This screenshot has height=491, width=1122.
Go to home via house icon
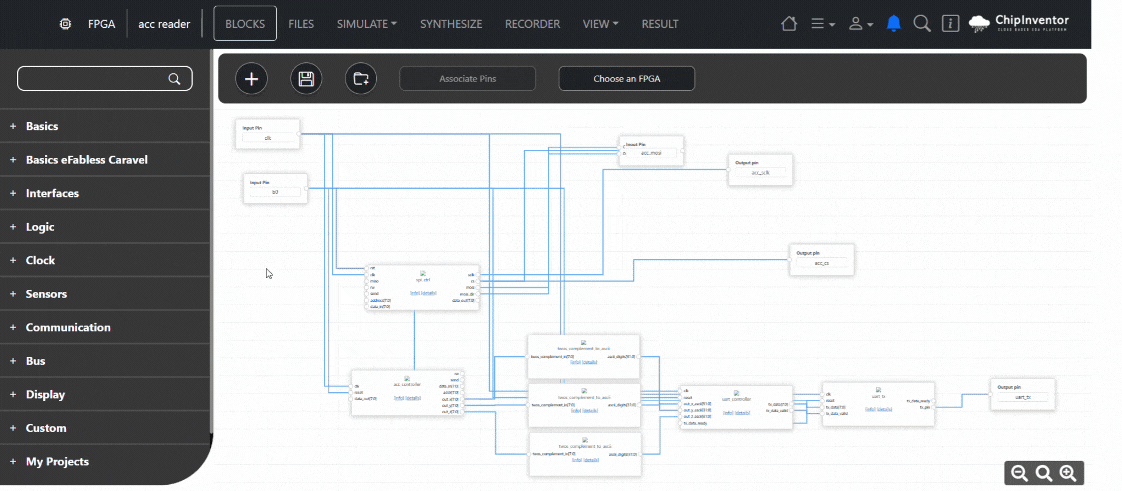(789, 24)
